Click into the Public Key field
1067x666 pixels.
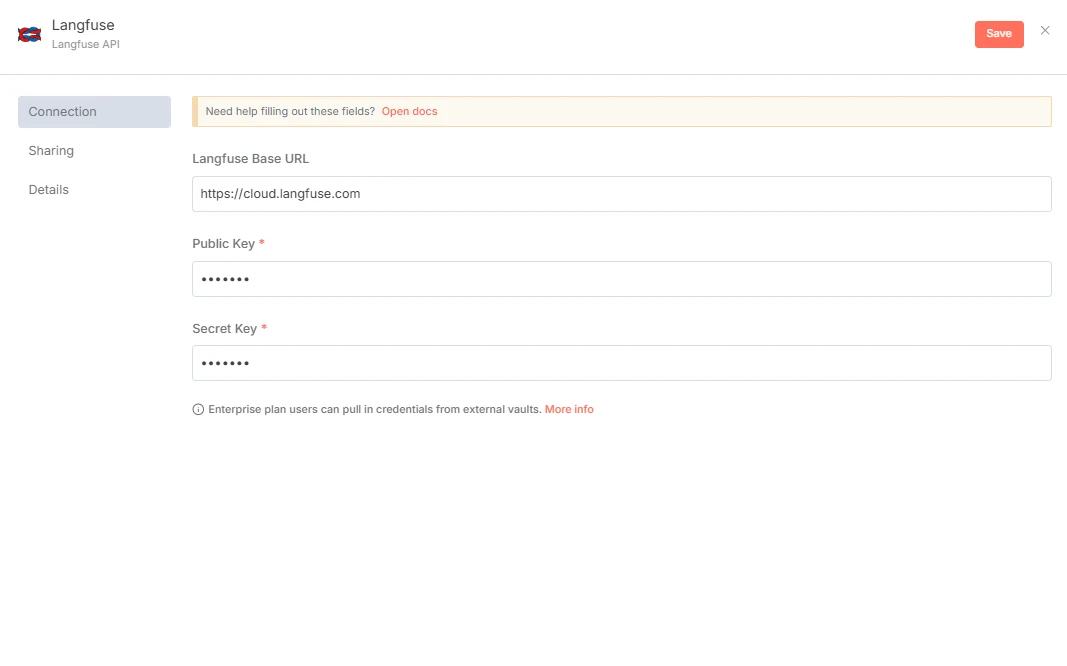(x=621, y=279)
